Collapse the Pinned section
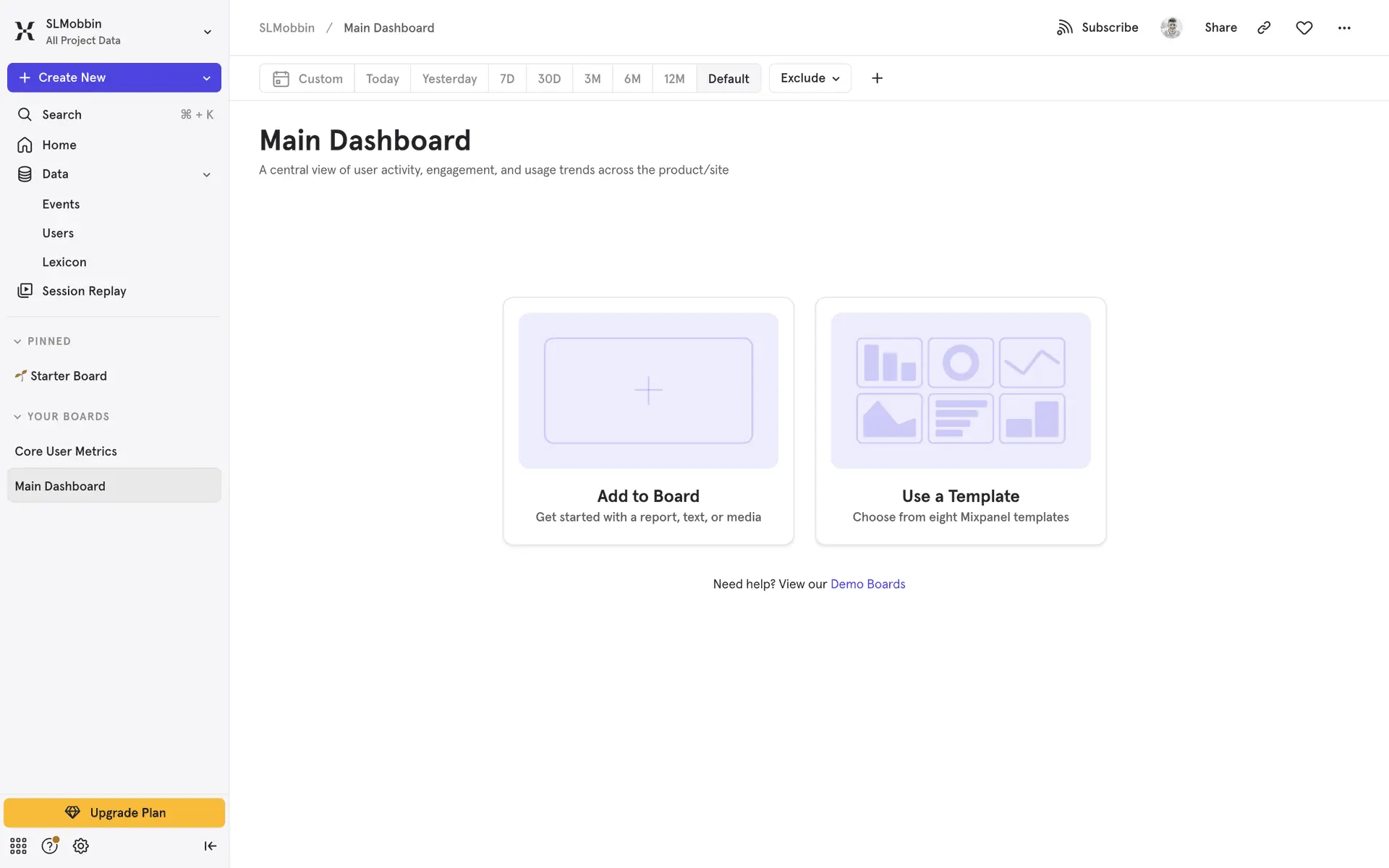 pos(17,341)
